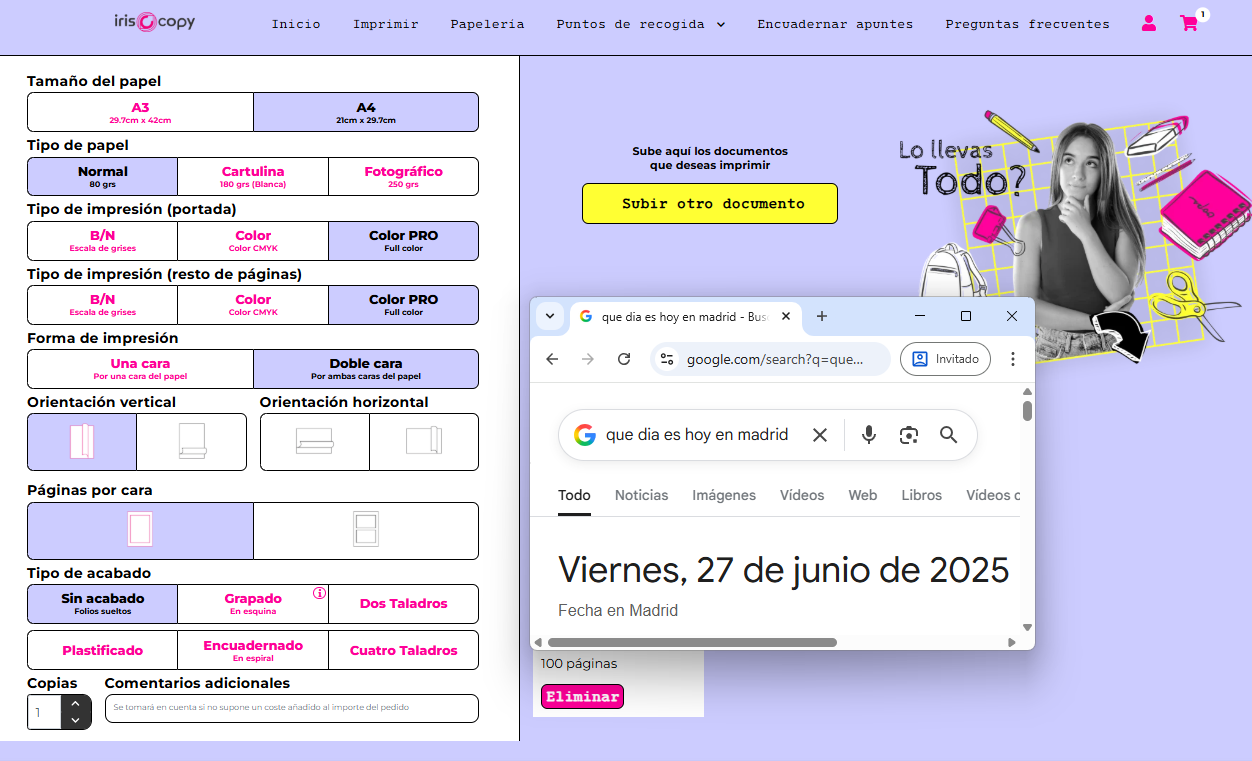The image size is (1252, 761).
Task: Open Google Lens image search
Action: 908,435
